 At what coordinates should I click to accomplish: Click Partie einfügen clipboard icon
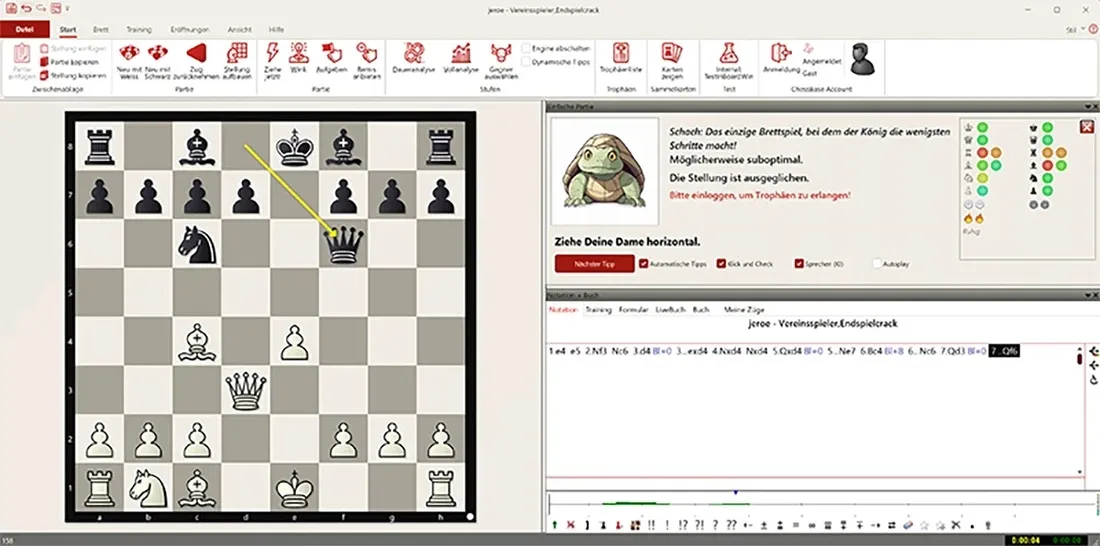coord(22,55)
